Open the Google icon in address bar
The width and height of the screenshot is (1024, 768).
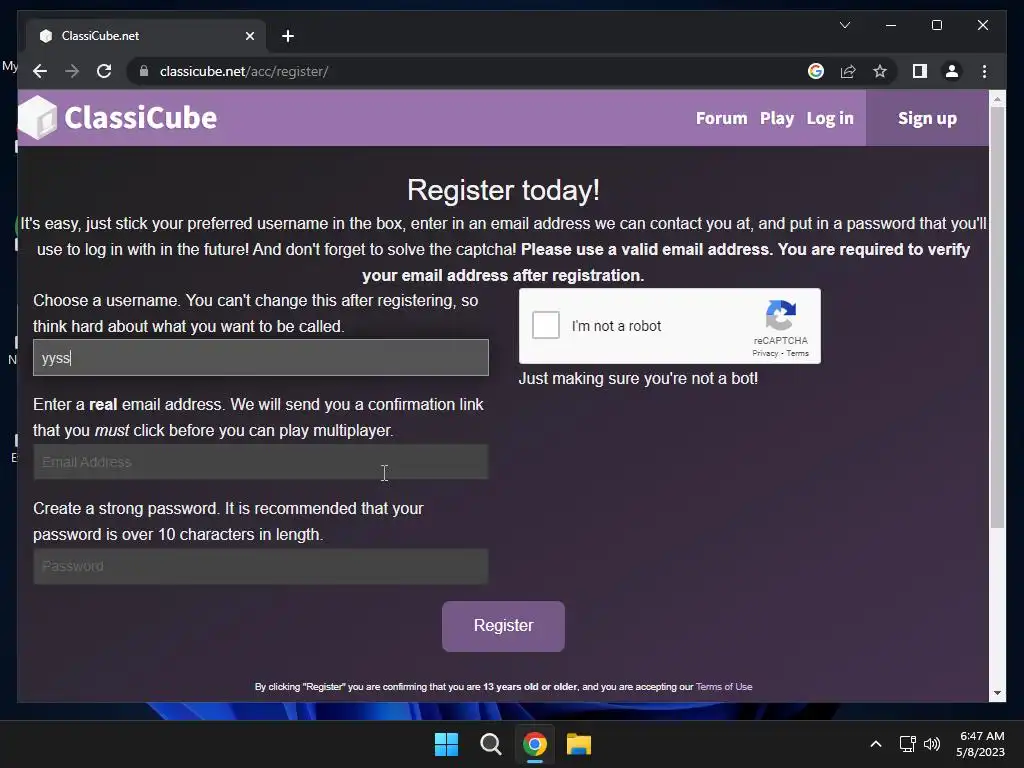816,71
